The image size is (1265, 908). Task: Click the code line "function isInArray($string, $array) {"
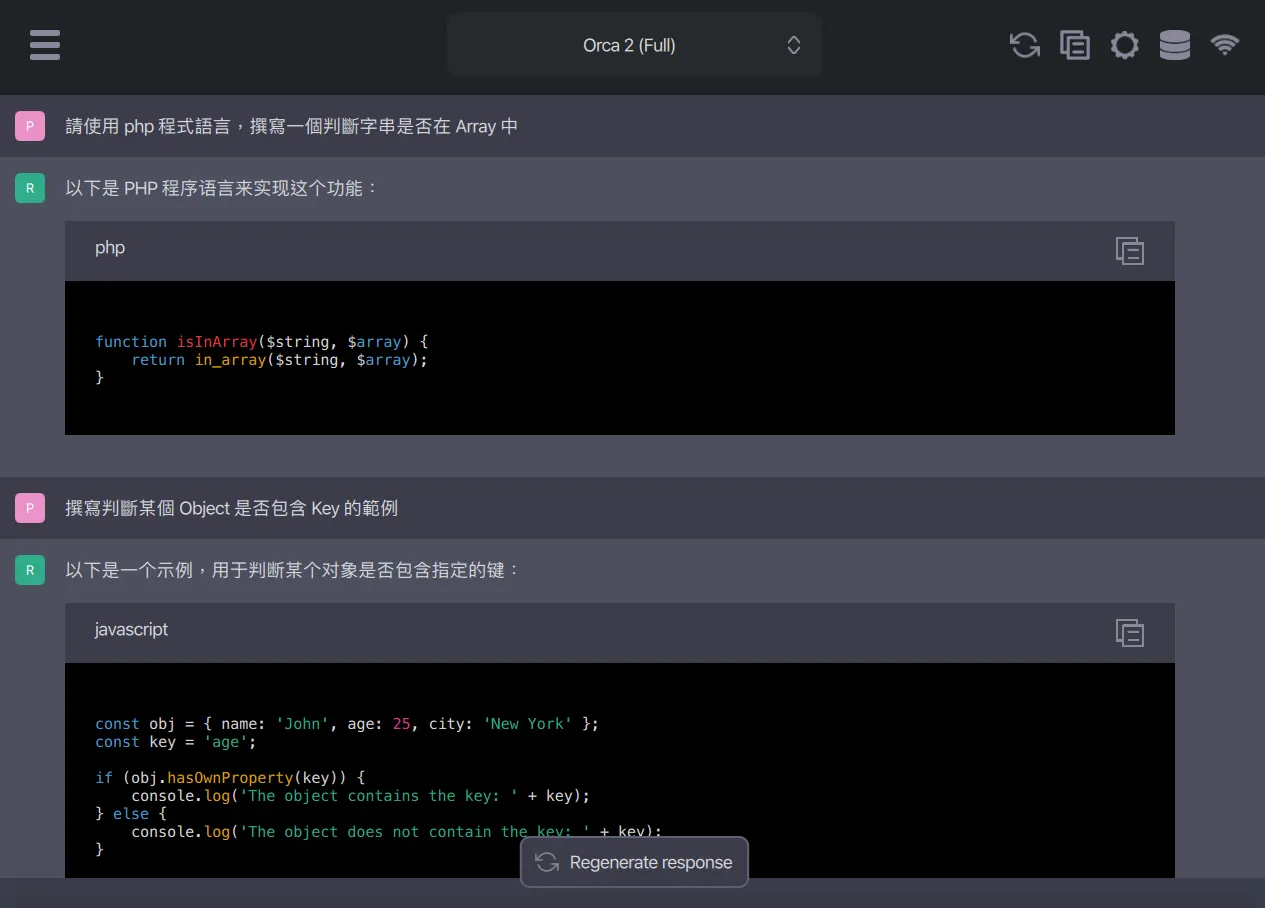tap(262, 342)
